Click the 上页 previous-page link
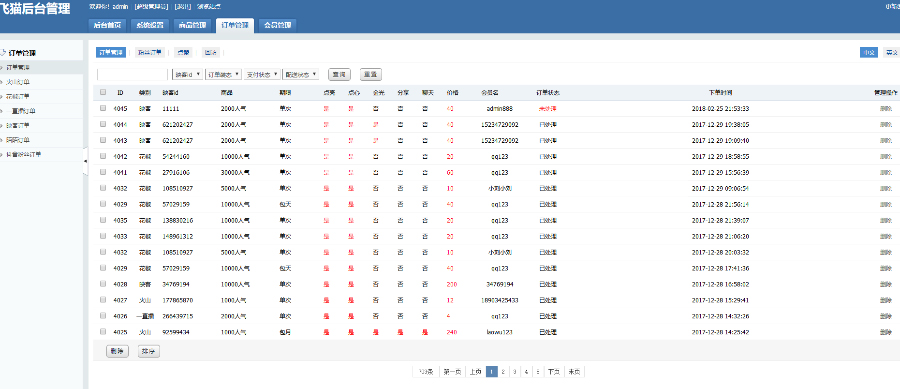 pyautogui.click(x=475, y=372)
